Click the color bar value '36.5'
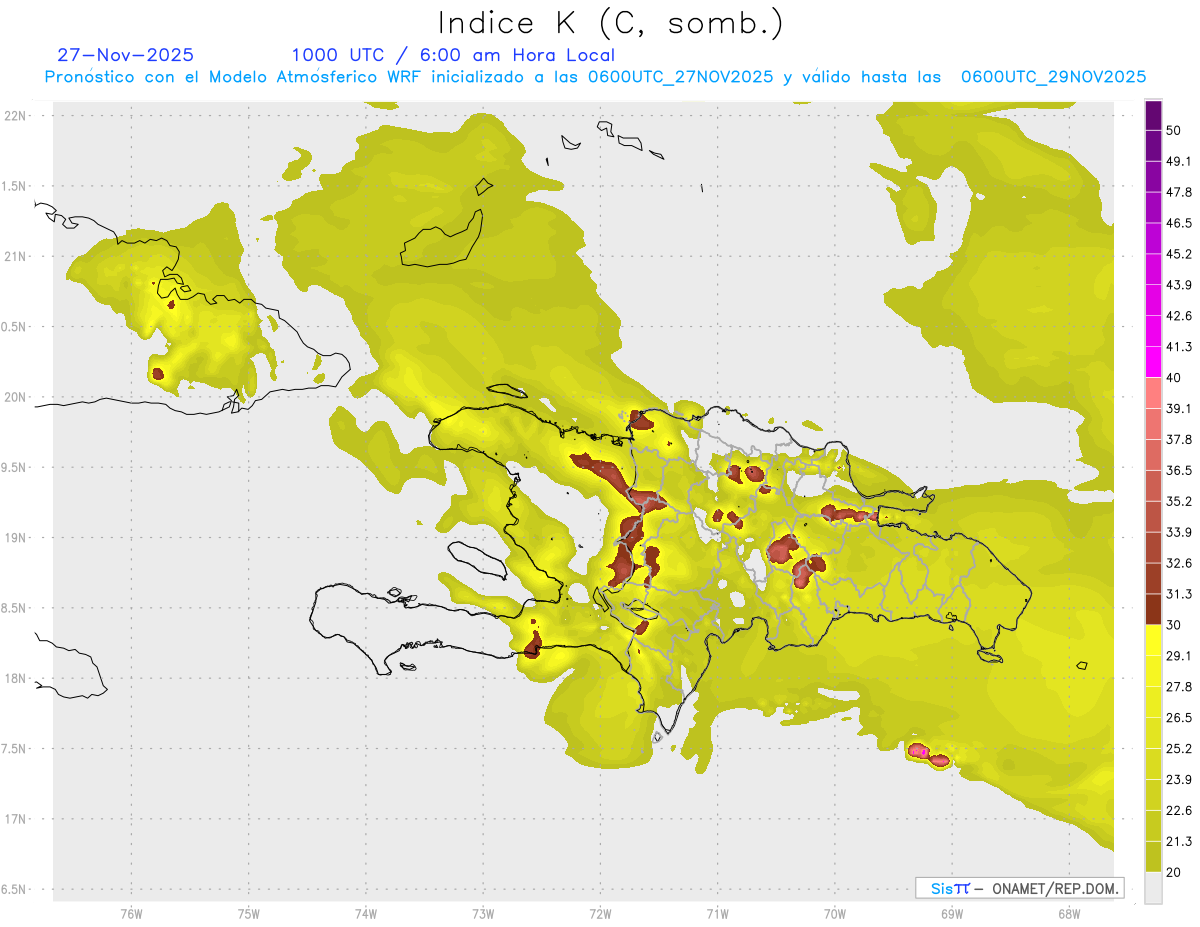The image size is (1200, 927). point(1179,470)
